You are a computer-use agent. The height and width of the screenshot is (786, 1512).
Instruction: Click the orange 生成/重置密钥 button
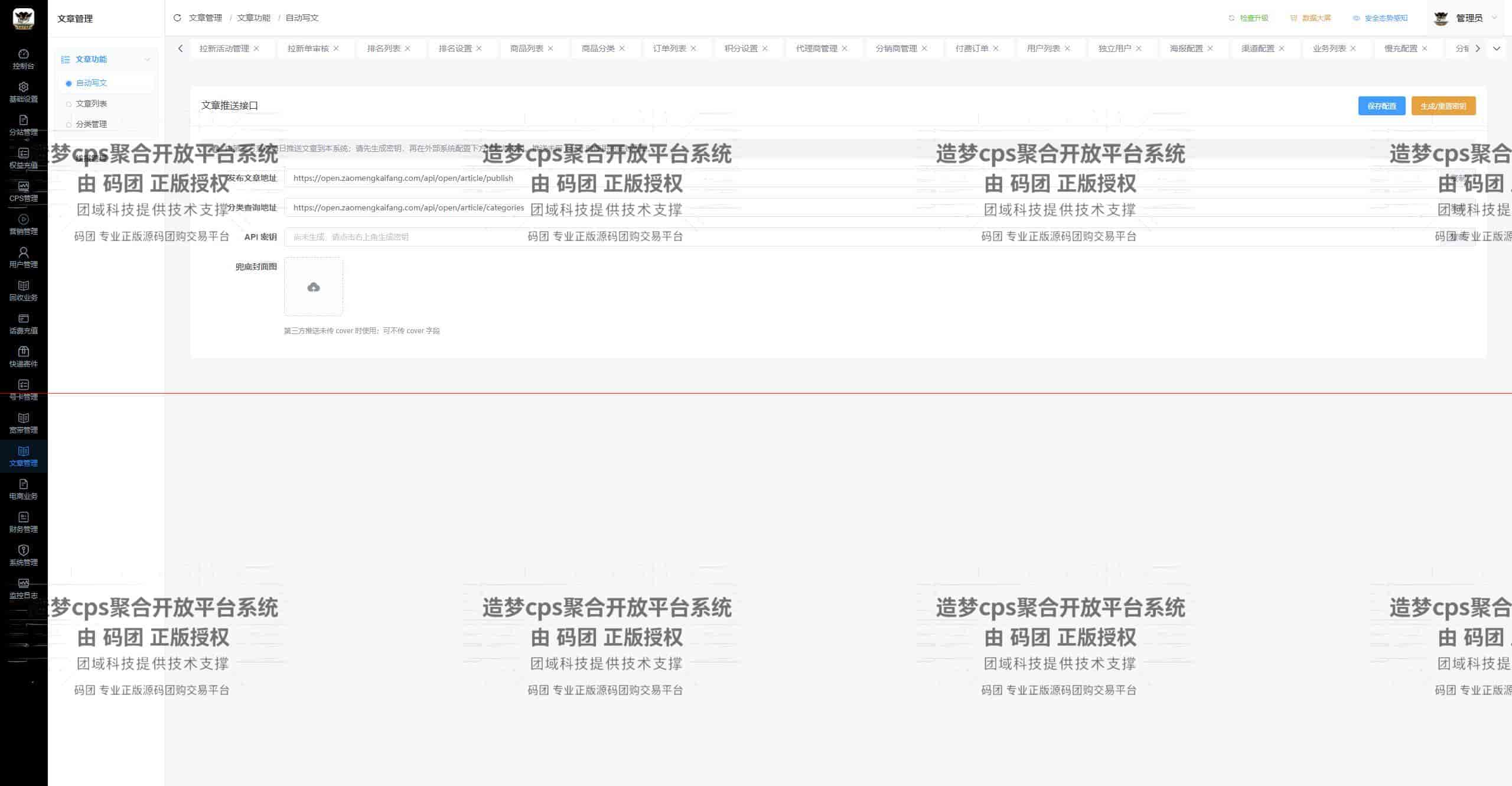pos(1443,106)
